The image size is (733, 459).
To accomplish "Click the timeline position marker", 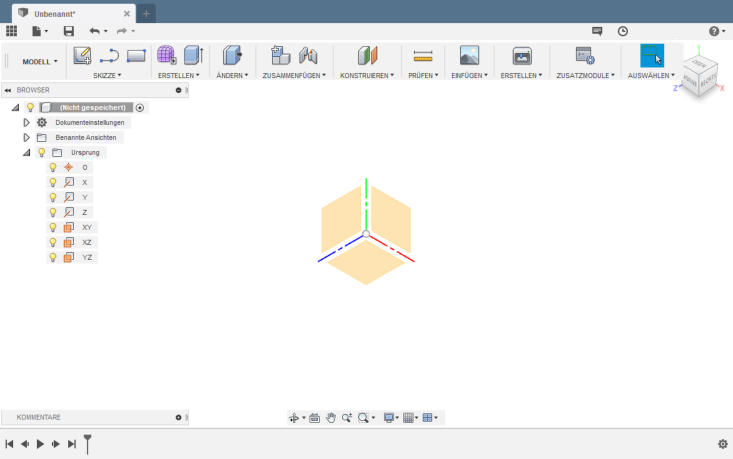I will 87,444.
